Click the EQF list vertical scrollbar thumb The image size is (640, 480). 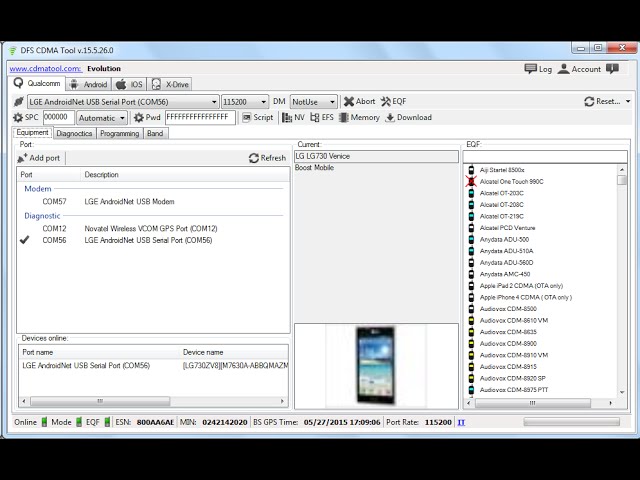[x=622, y=180]
